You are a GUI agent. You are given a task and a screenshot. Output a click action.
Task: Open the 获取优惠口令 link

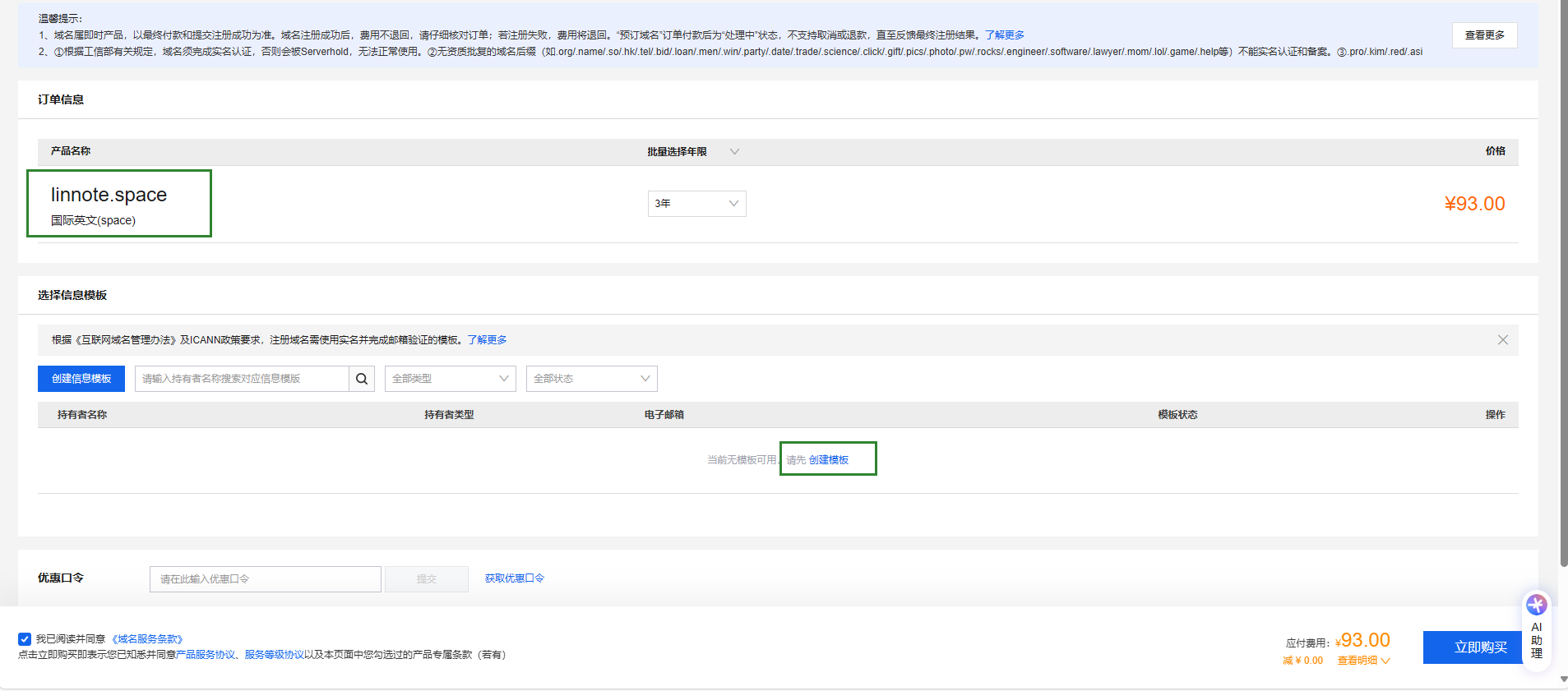click(514, 578)
